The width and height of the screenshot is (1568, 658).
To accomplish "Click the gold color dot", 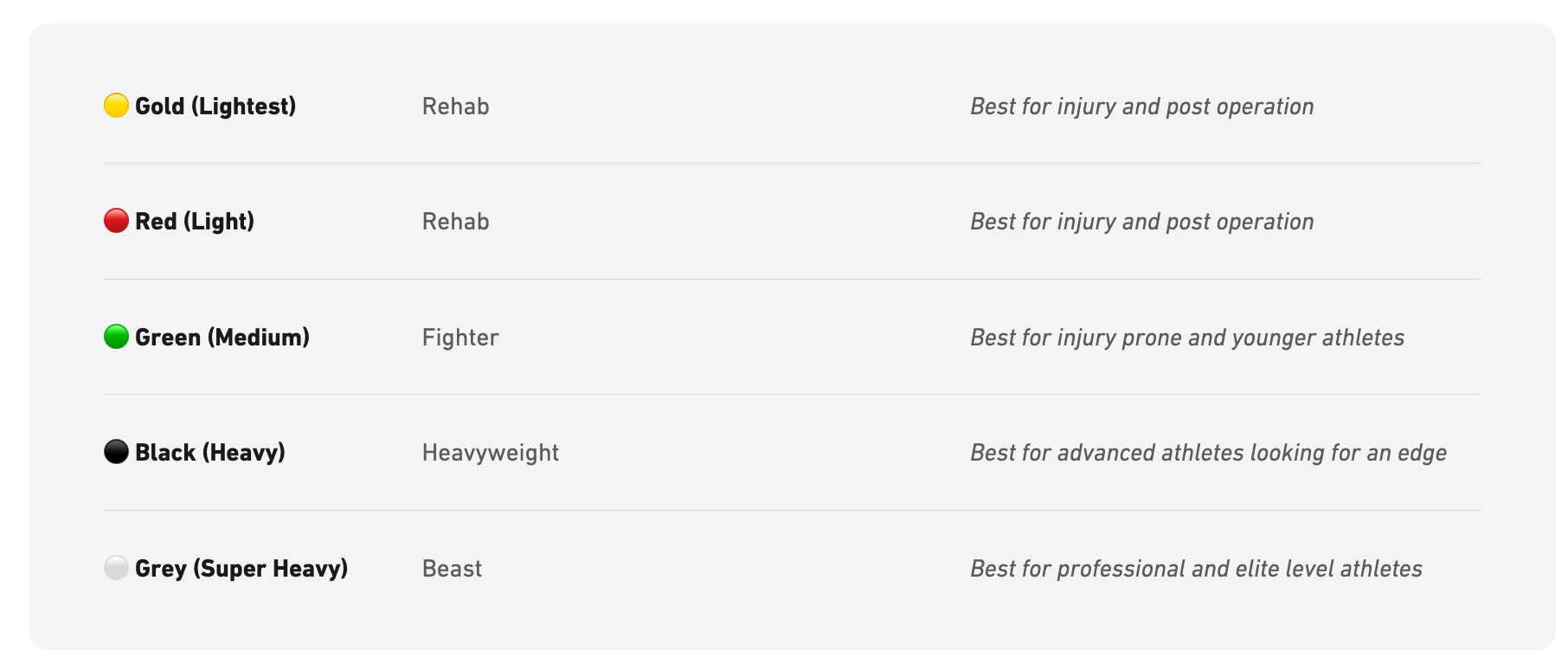I will (x=116, y=106).
